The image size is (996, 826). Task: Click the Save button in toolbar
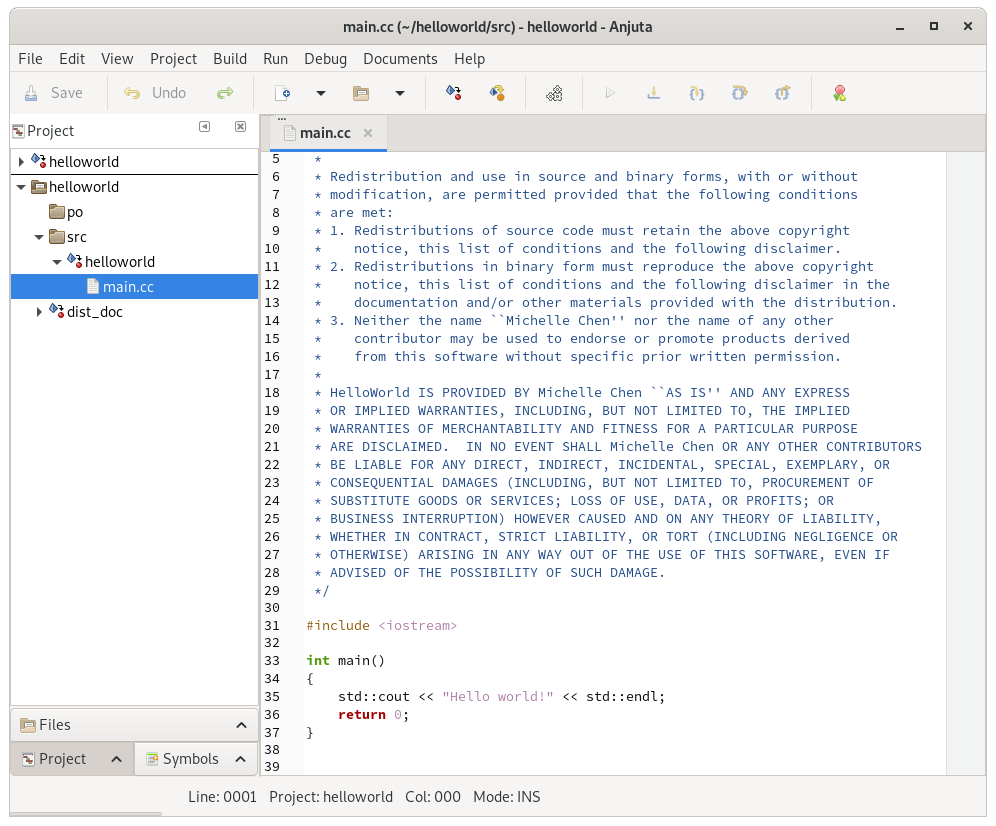54,93
